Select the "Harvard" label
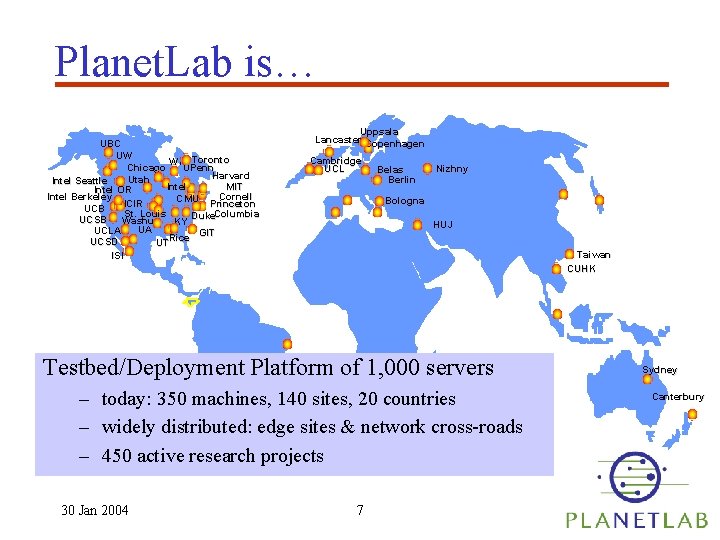720x540 pixels. click(231, 176)
